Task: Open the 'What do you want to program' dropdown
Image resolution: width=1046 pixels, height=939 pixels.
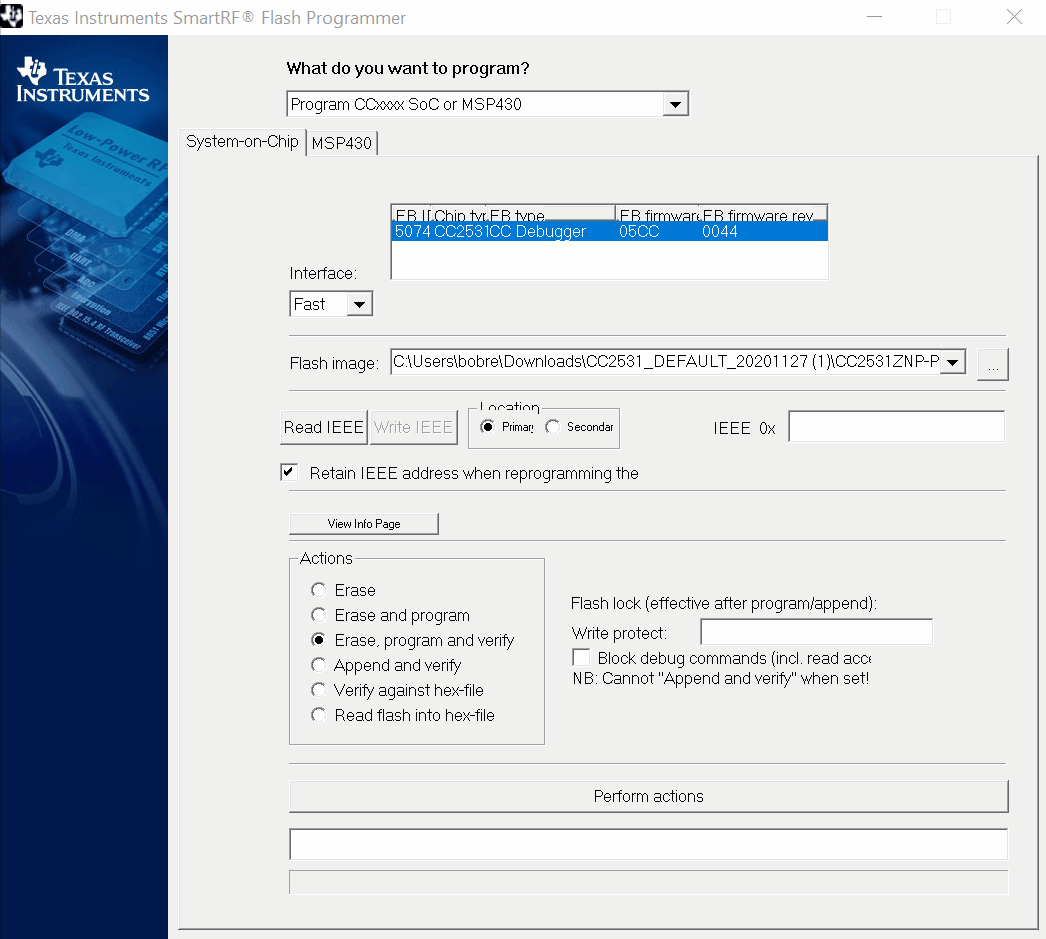Action: click(x=675, y=104)
